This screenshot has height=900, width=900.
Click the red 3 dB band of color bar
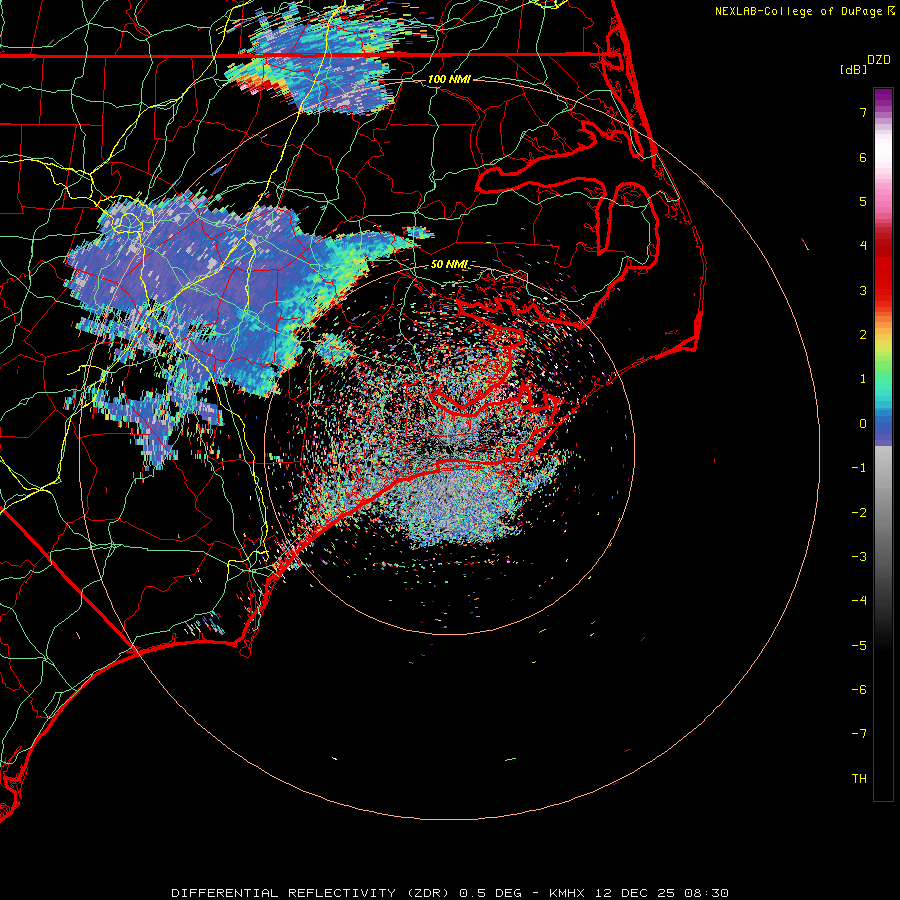(883, 290)
